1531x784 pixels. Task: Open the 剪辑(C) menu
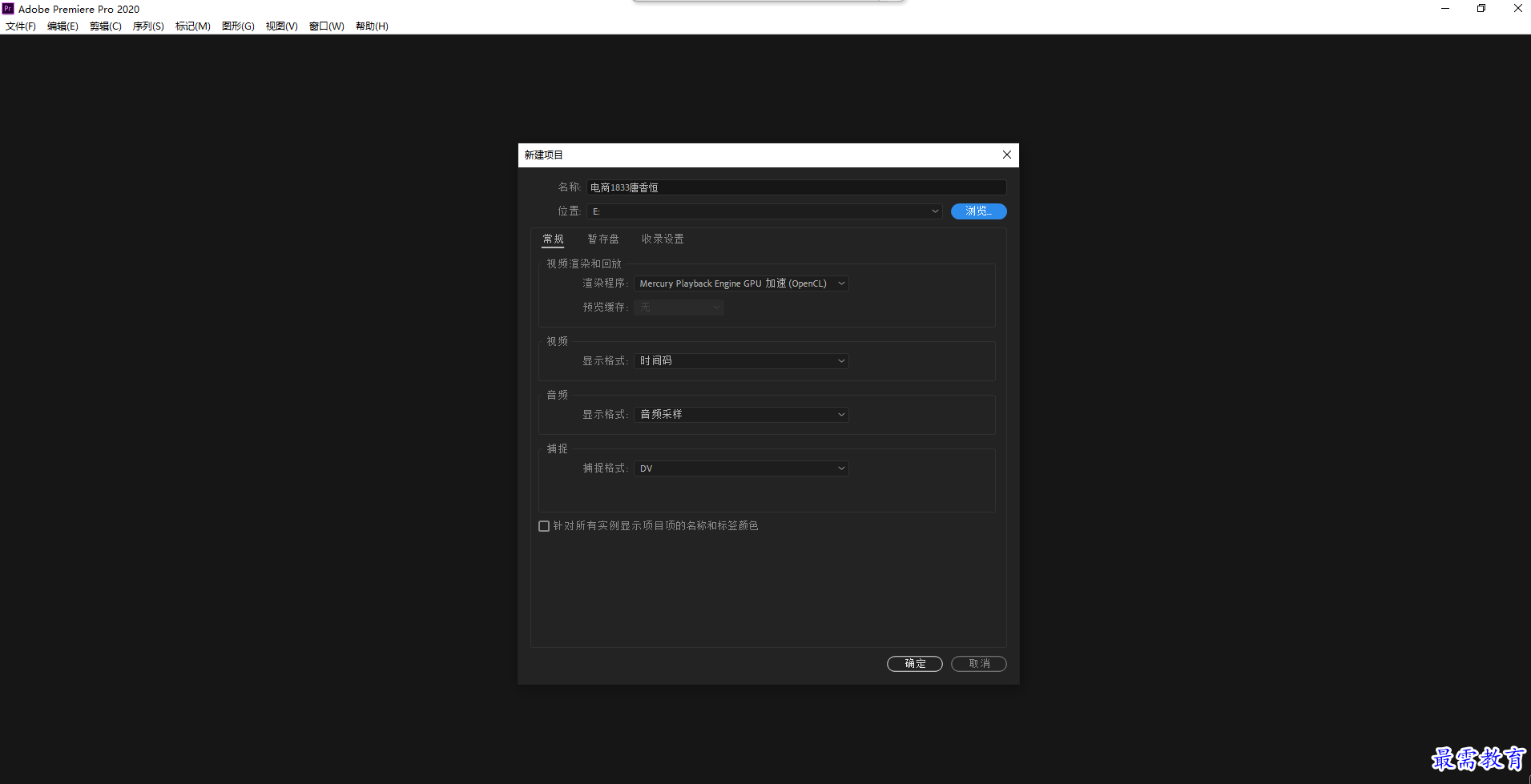(x=106, y=26)
